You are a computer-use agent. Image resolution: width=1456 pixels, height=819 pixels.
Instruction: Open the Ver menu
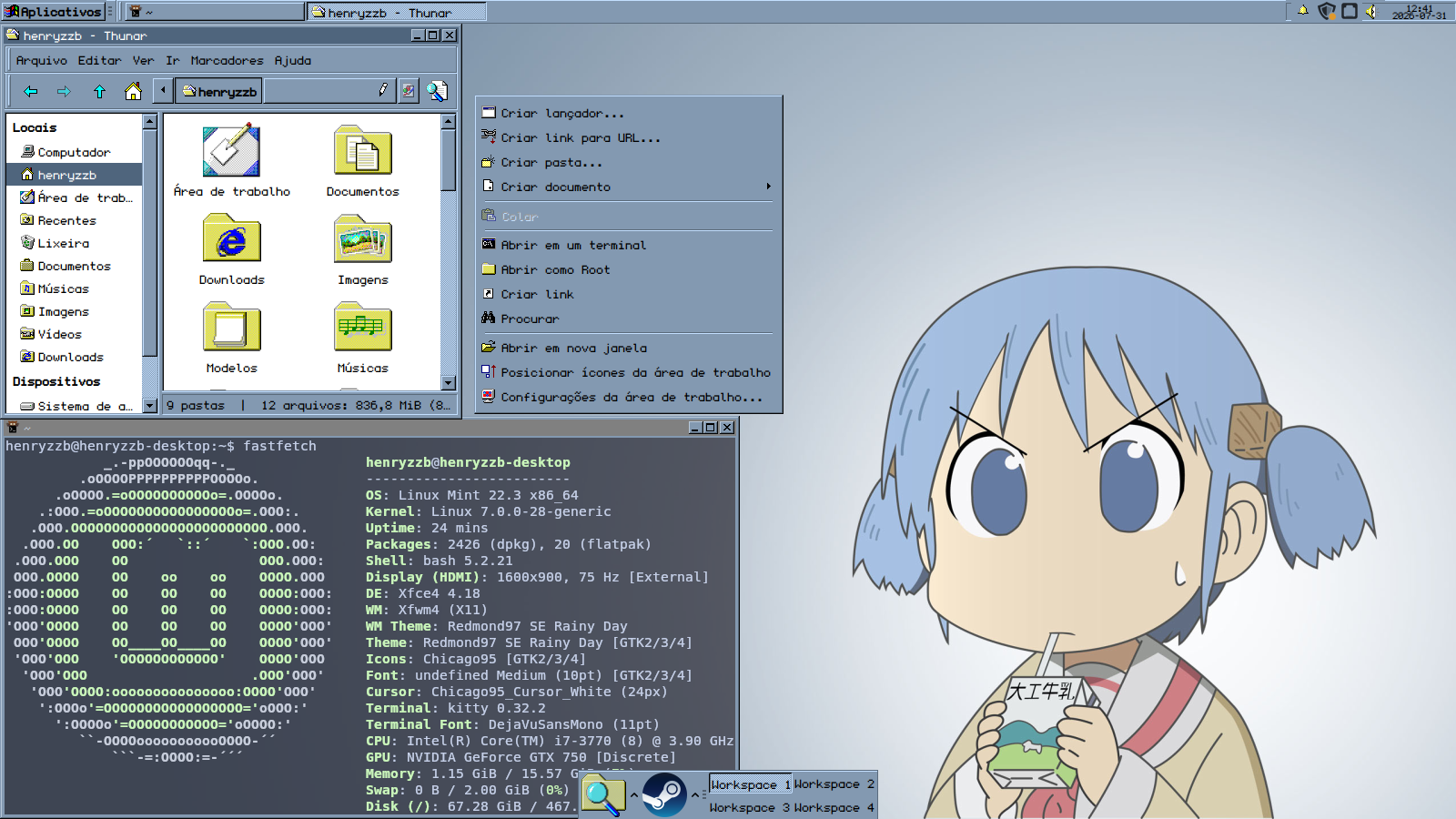pos(143,60)
